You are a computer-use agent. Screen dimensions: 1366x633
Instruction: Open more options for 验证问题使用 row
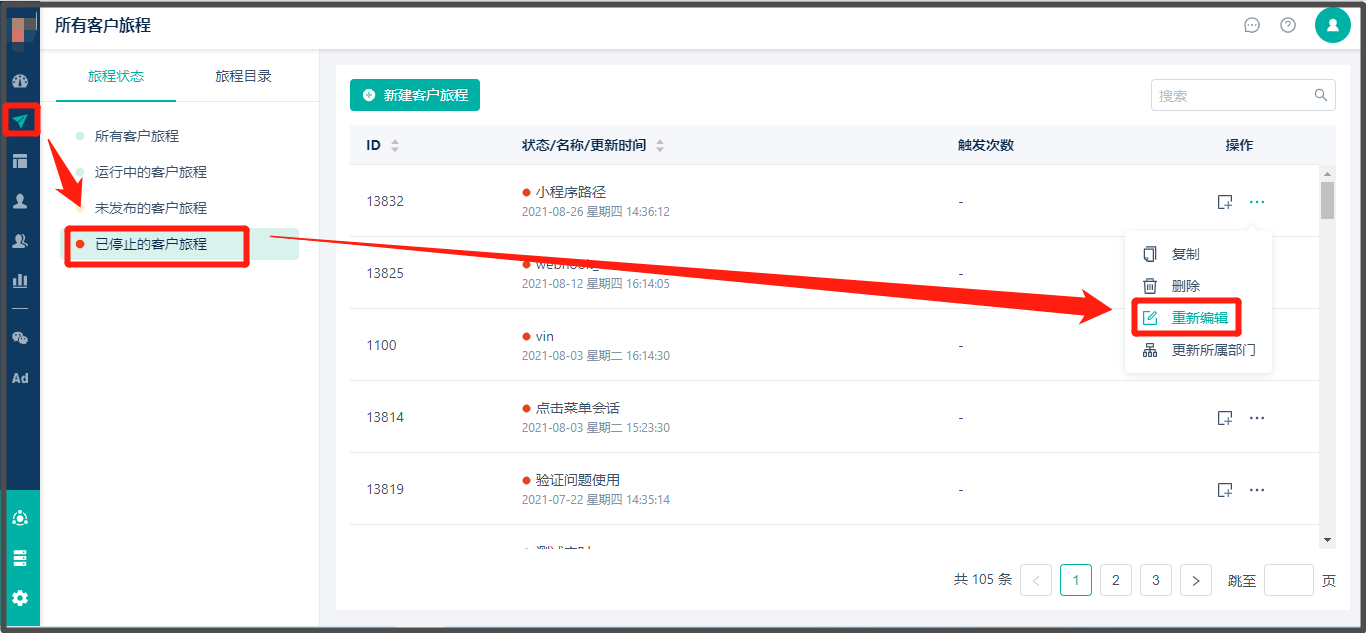(1257, 490)
